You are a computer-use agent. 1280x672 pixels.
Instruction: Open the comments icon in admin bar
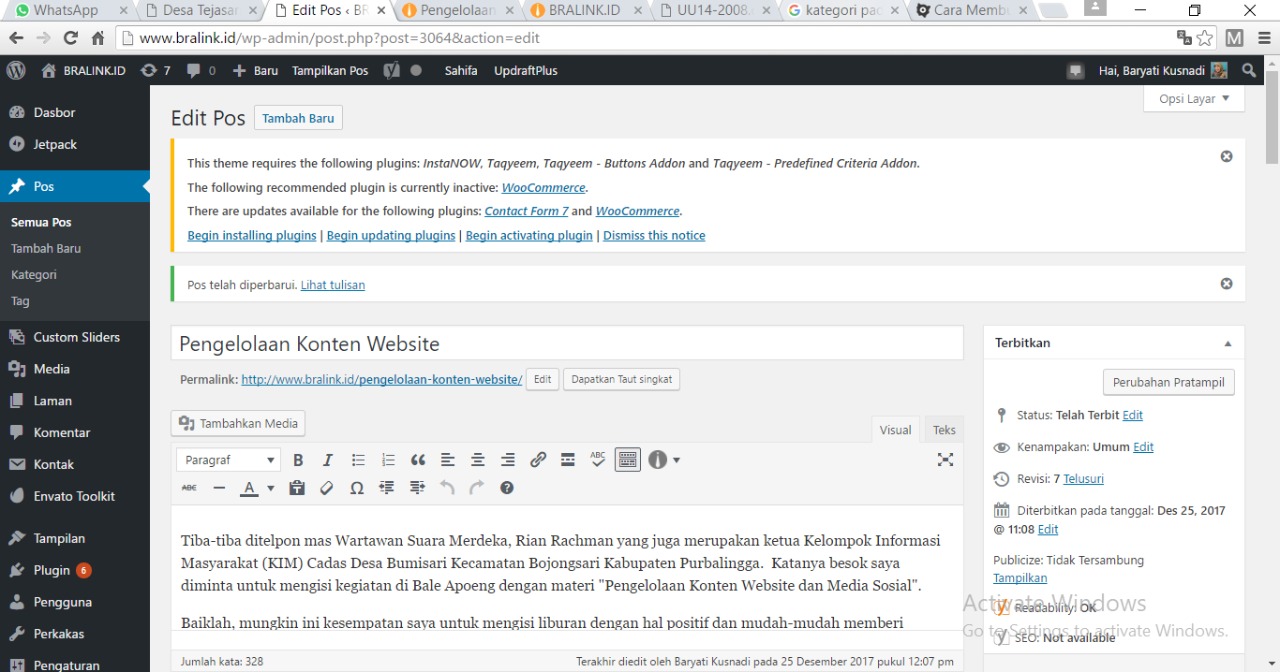(x=201, y=71)
